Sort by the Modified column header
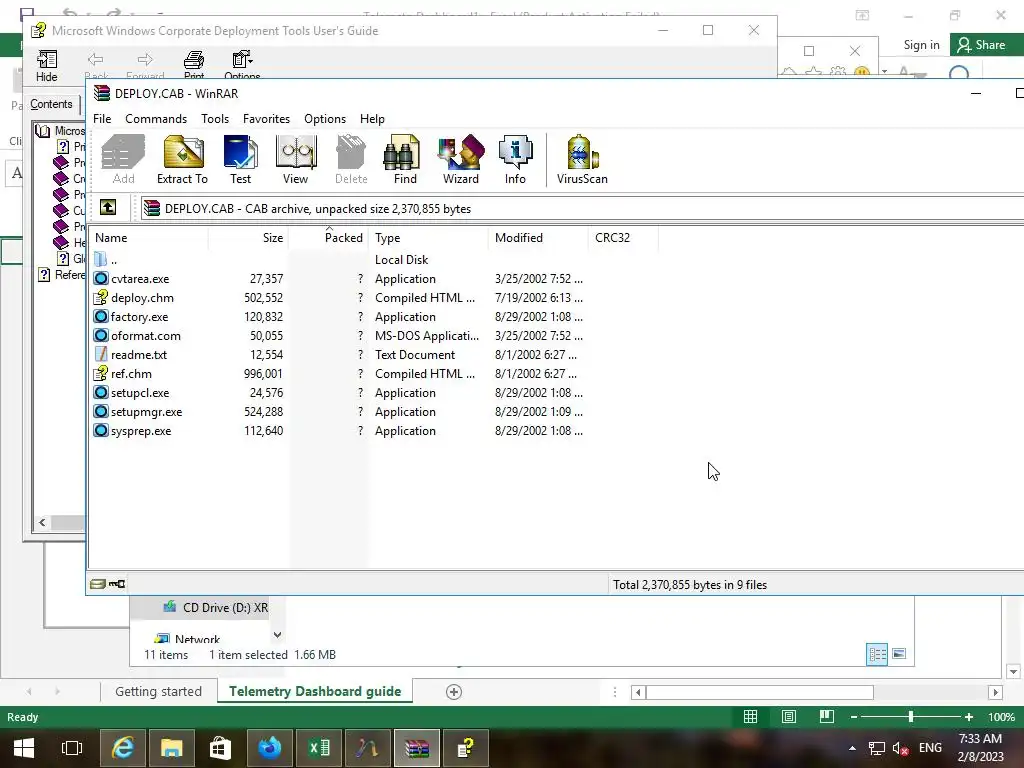Image resolution: width=1024 pixels, height=768 pixels. point(538,238)
